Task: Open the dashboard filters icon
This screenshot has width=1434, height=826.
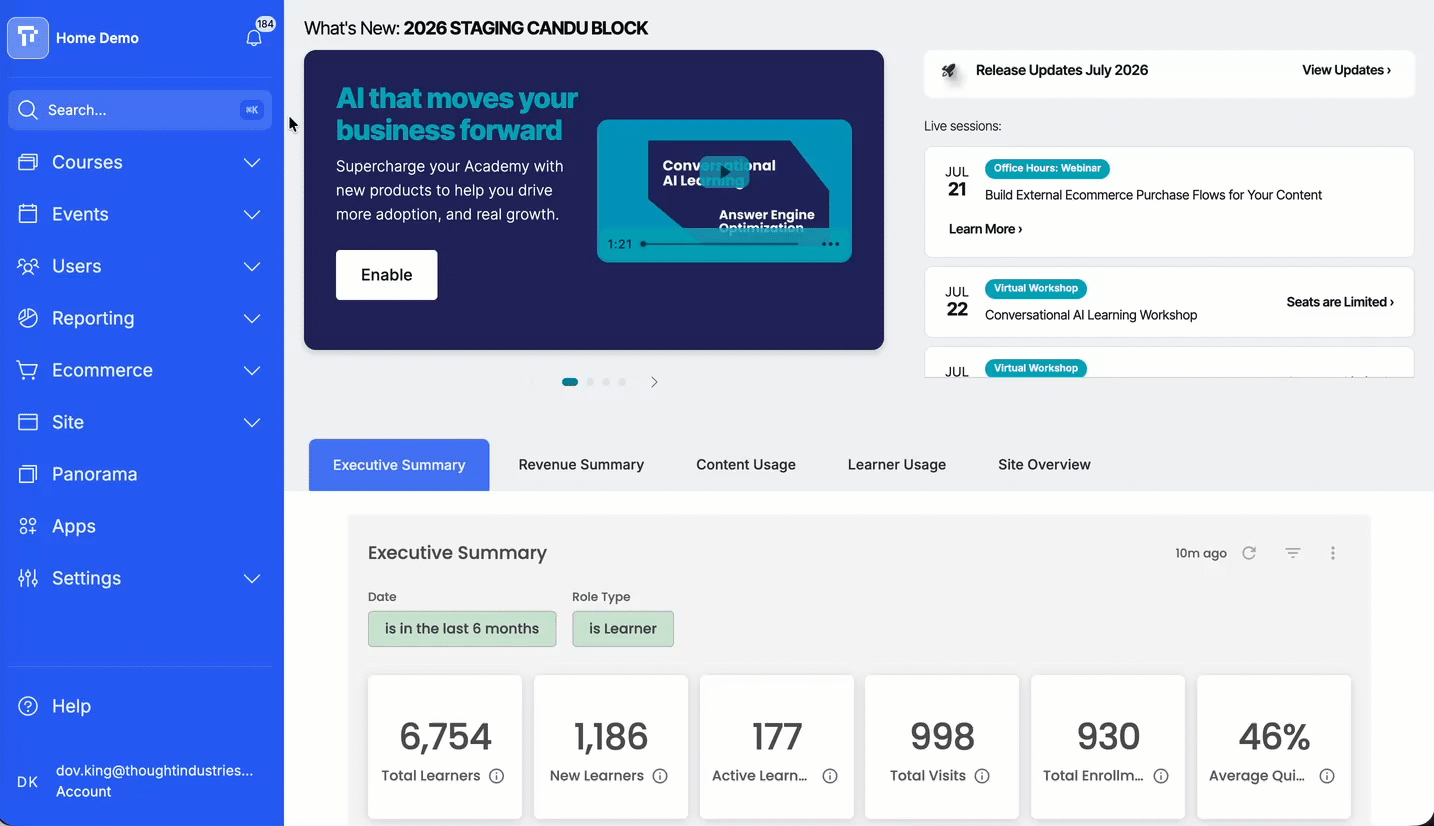Action: coord(1293,553)
